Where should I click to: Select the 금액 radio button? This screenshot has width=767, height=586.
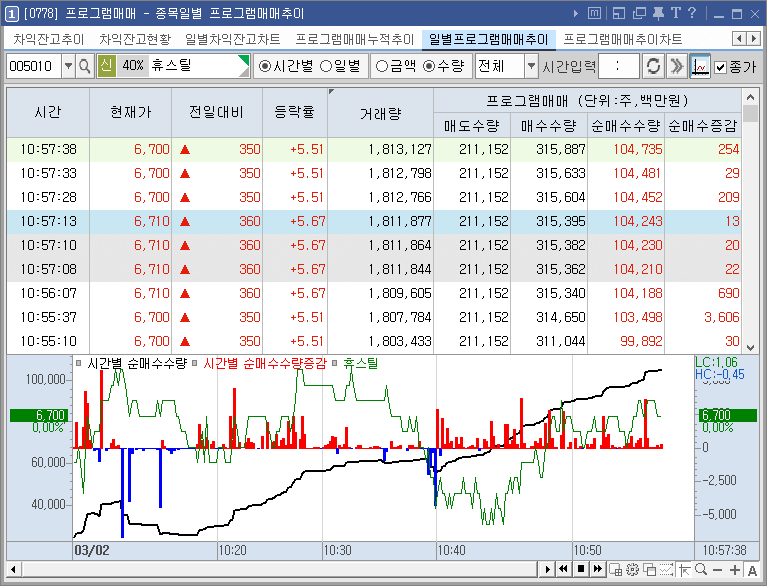pos(383,66)
